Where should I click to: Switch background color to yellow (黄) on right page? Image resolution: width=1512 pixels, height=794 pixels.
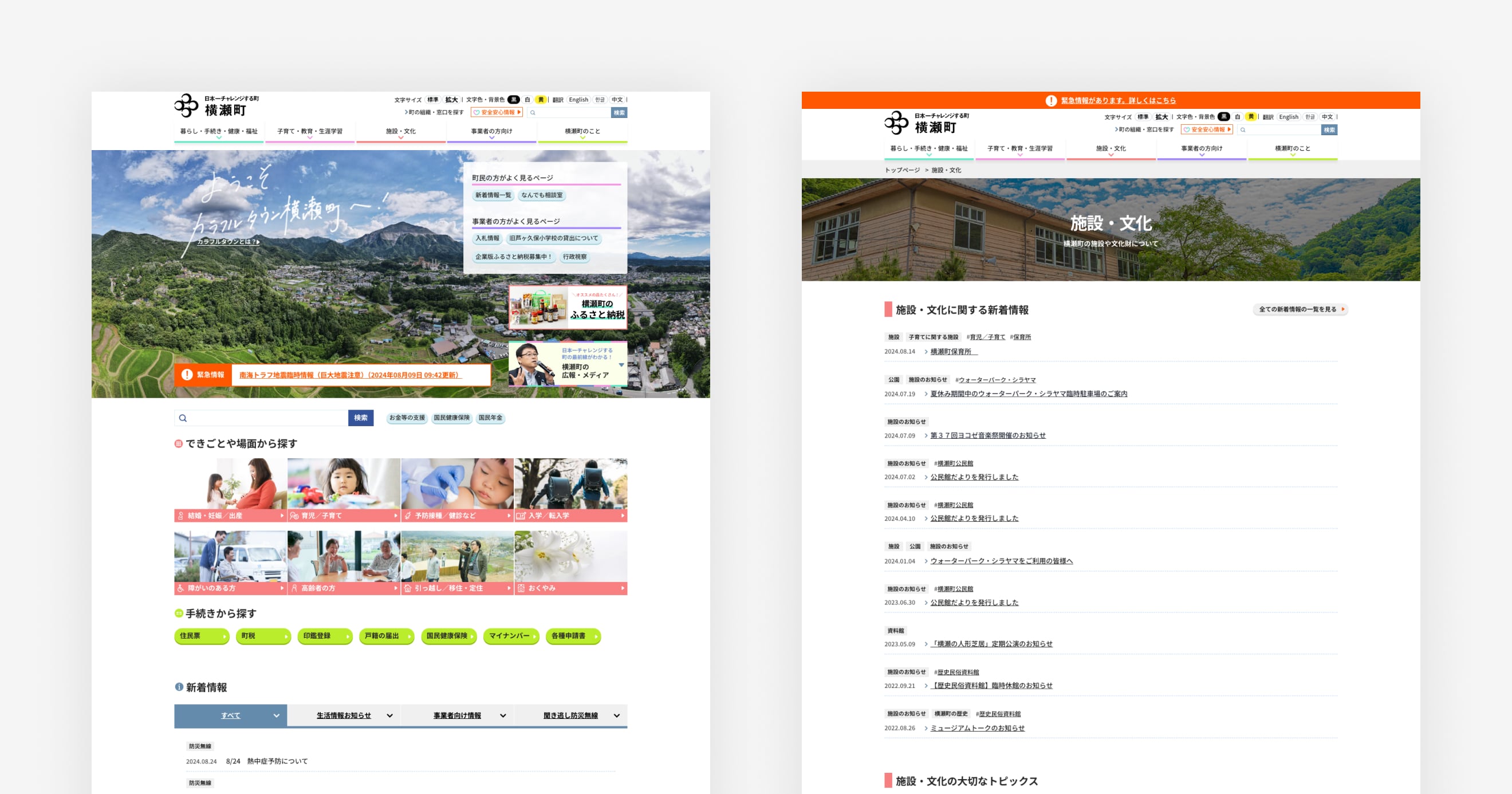[x=1251, y=117]
